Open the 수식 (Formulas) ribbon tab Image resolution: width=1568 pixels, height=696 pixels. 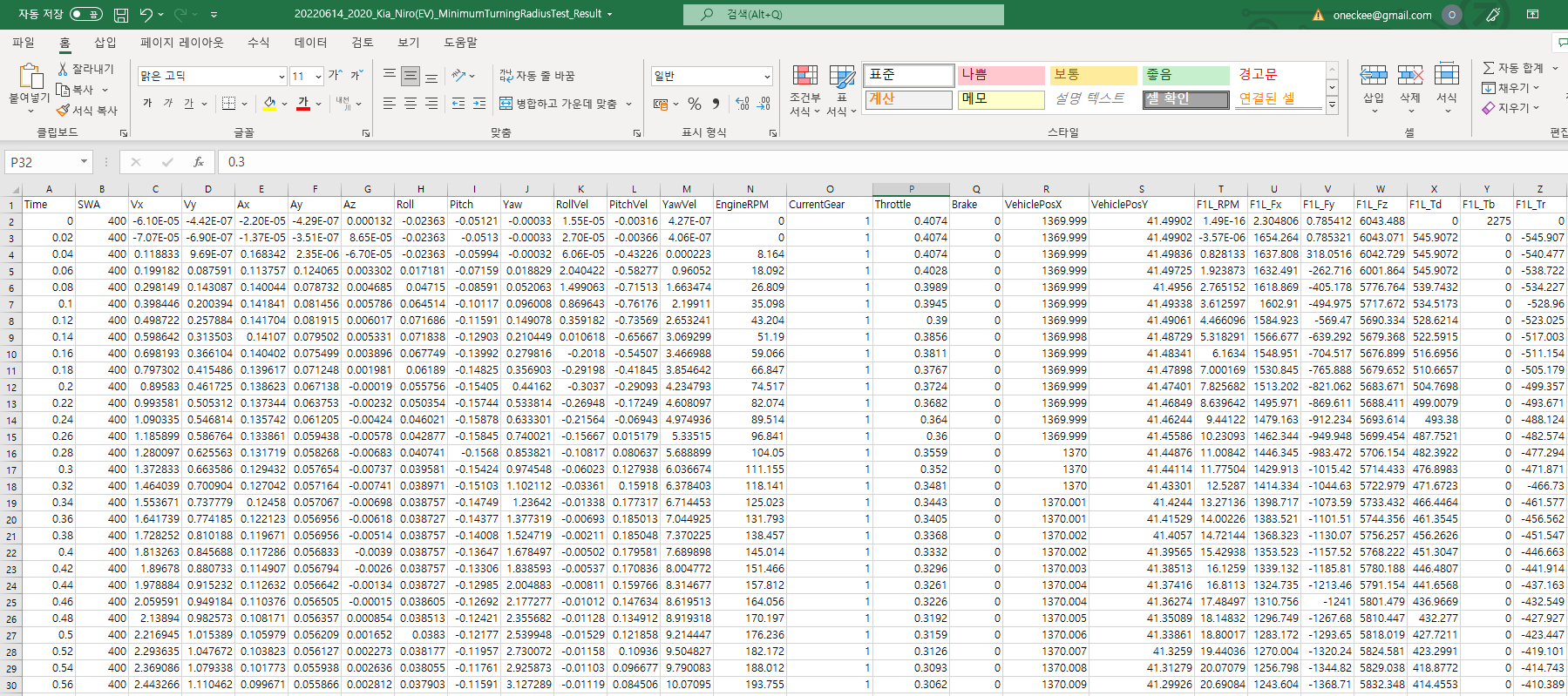(x=258, y=43)
